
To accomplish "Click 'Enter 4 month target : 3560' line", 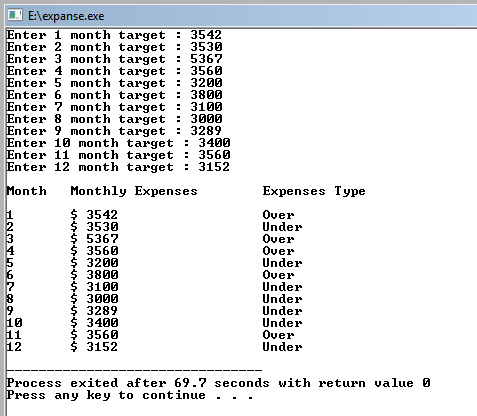I will 114,71.
